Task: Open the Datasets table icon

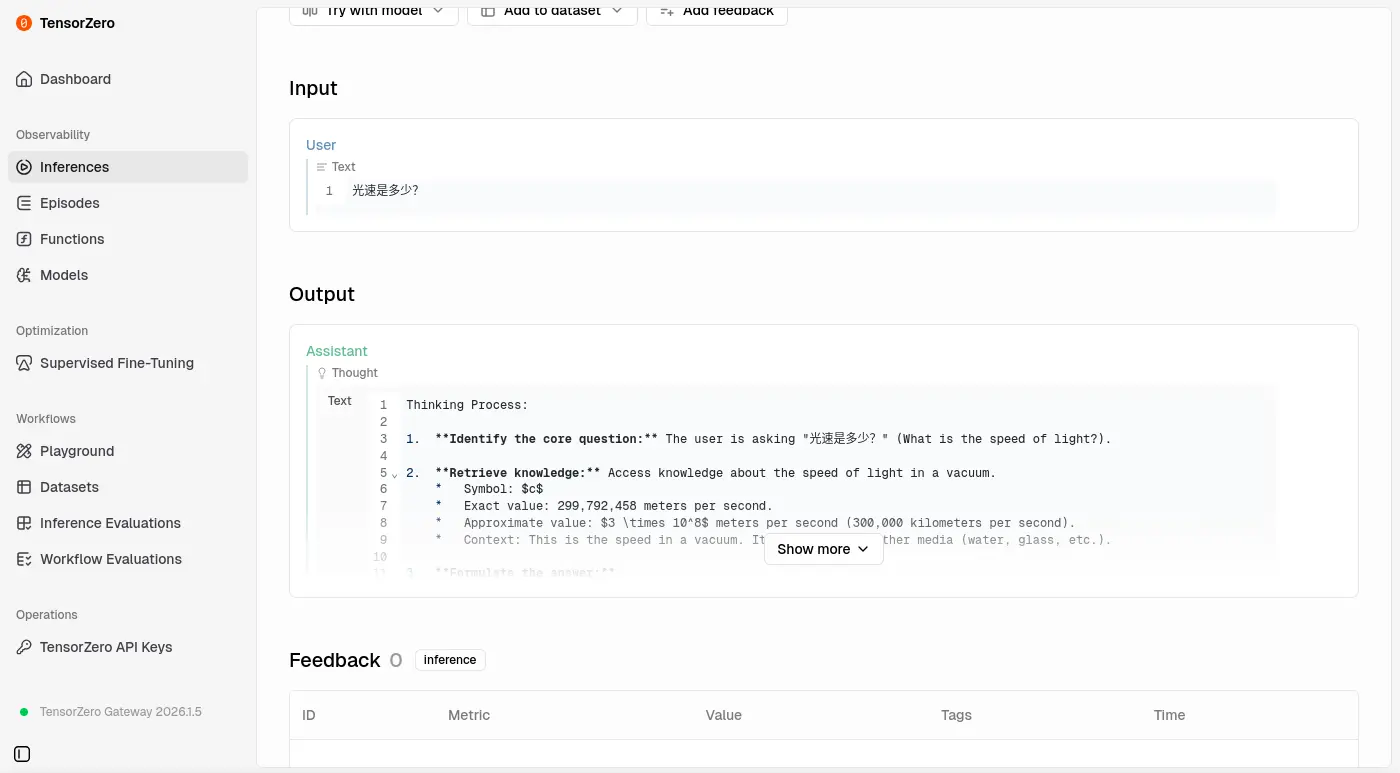Action: 24,487
